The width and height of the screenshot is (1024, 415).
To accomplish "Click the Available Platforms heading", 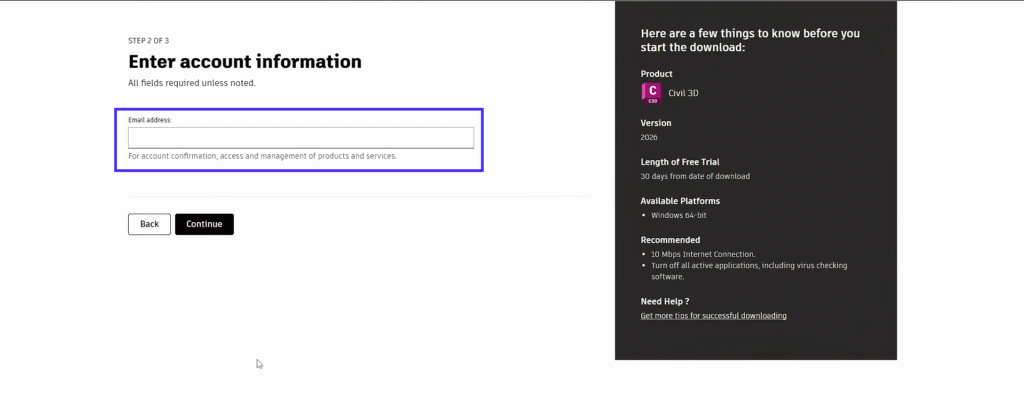I will tap(680, 201).
